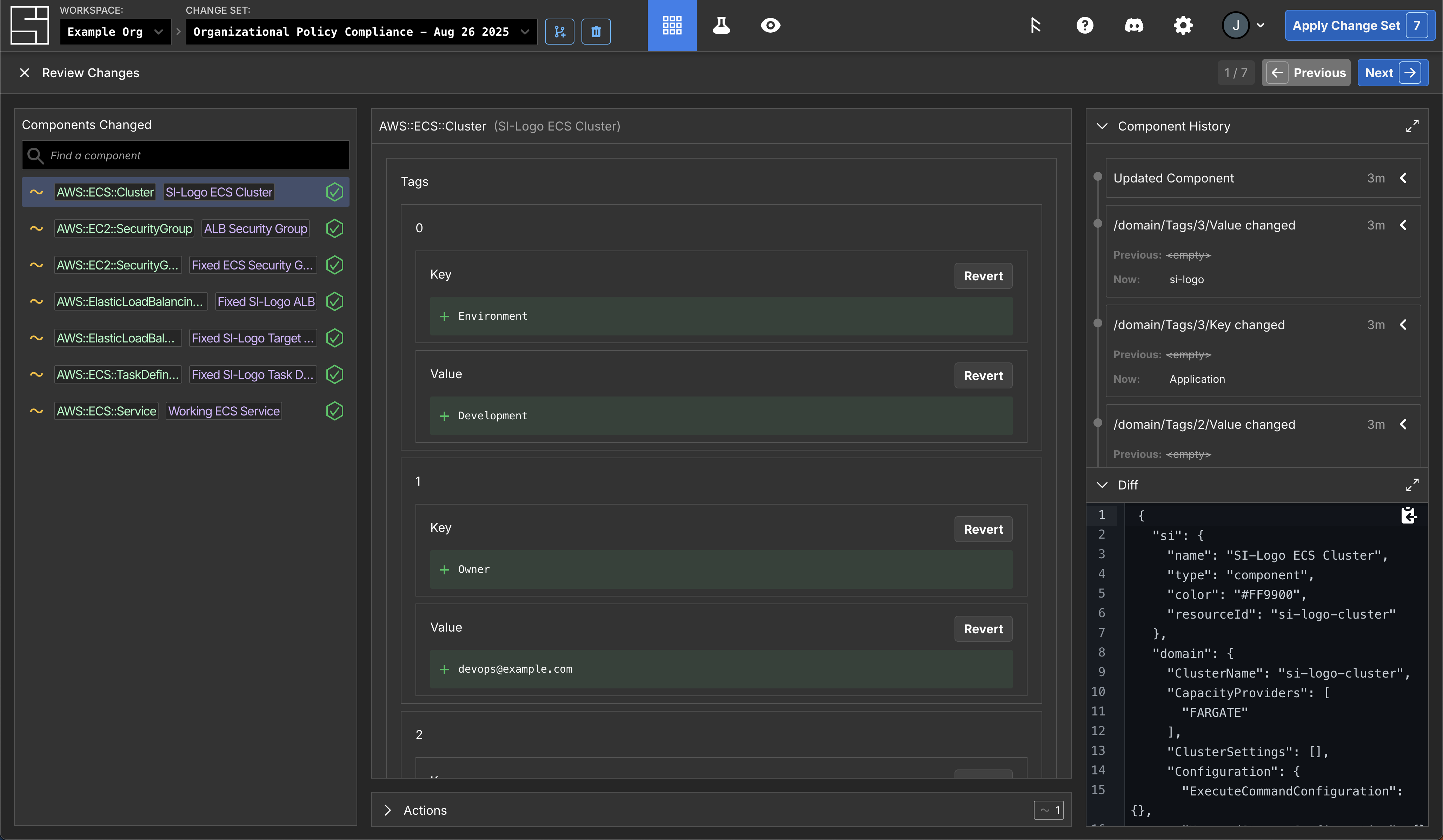1443x840 pixels.
Task: Open the help question mark icon
Action: (1085, 25)
